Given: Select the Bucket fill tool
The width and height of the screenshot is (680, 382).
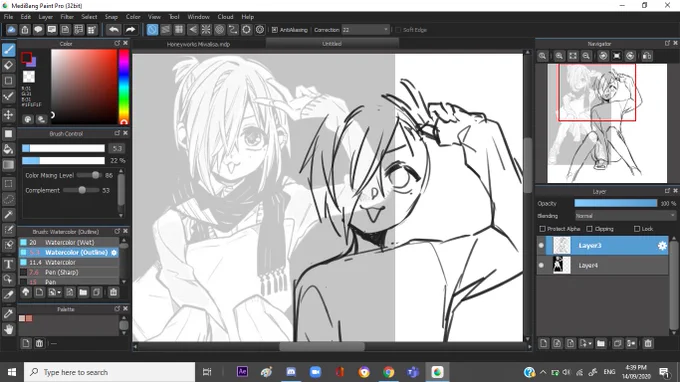Looking at the screenshot, I should pos(9,149).
